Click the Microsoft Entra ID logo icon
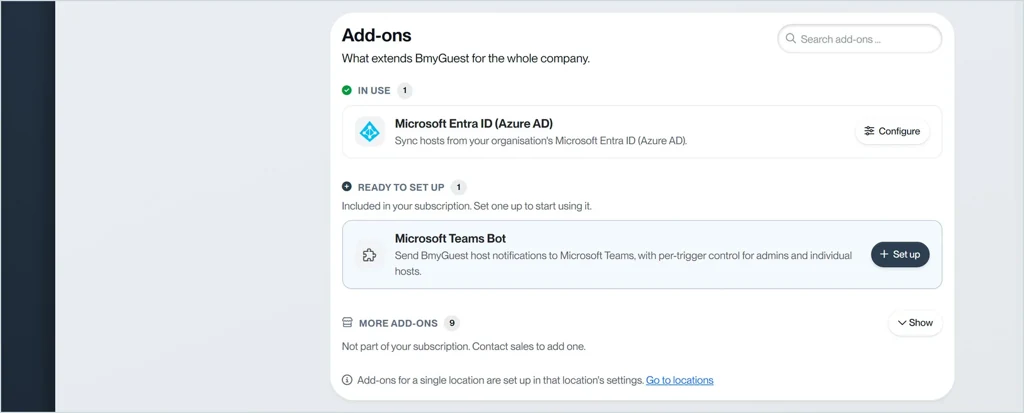Viewport: 1024px width, 413px height. [370, 131]
